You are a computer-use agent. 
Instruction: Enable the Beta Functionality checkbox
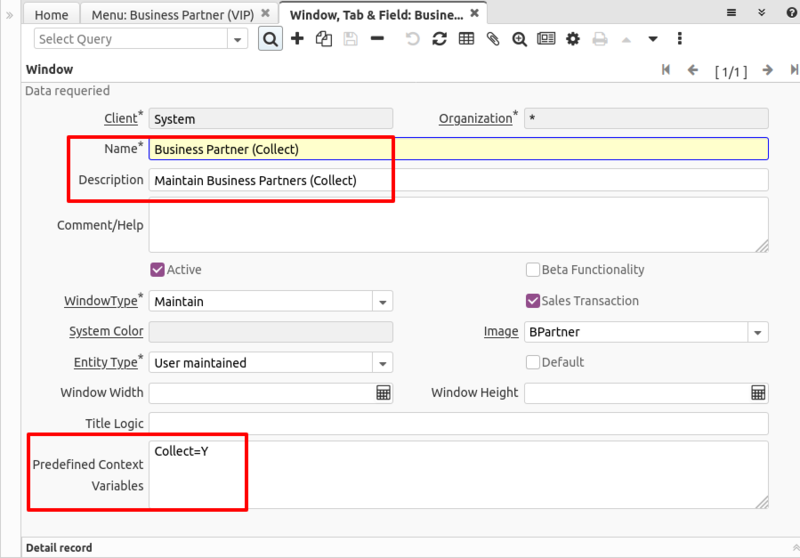533,270
